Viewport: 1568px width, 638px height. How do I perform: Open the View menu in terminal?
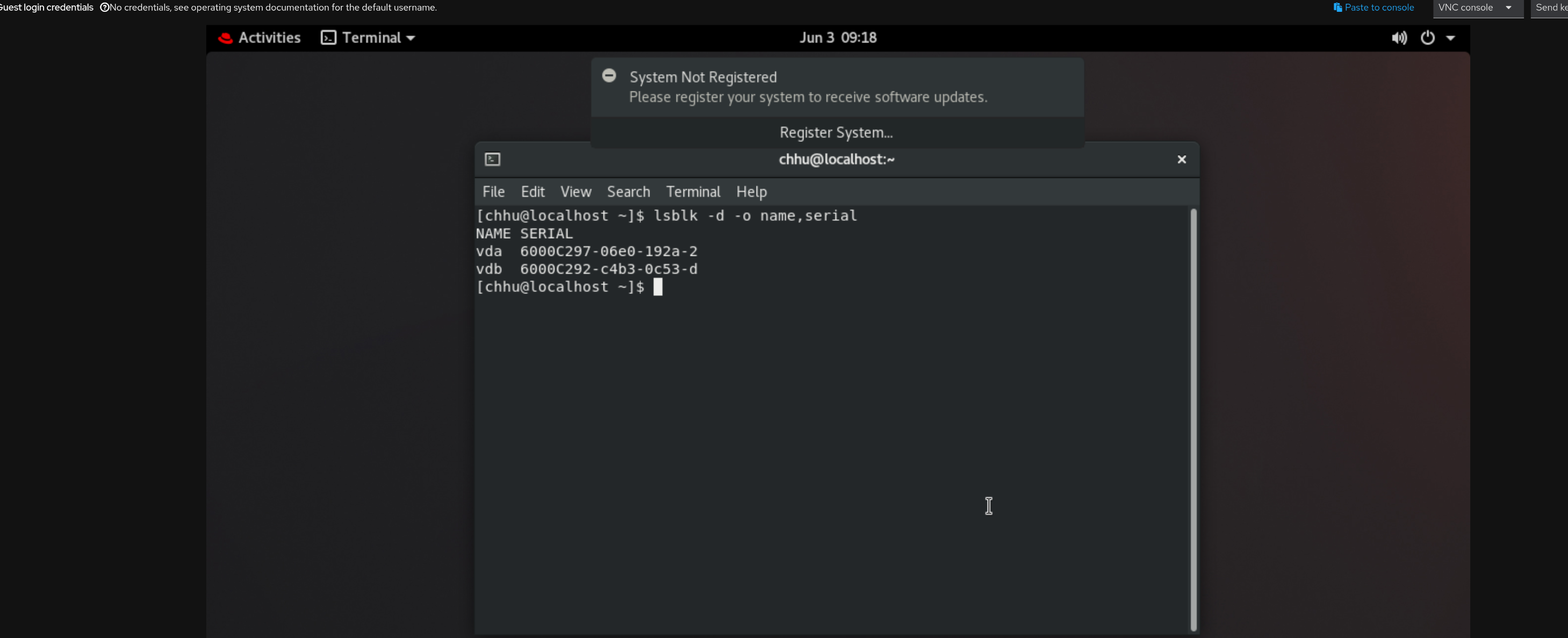pyautogui.click(x=575, y=192)
